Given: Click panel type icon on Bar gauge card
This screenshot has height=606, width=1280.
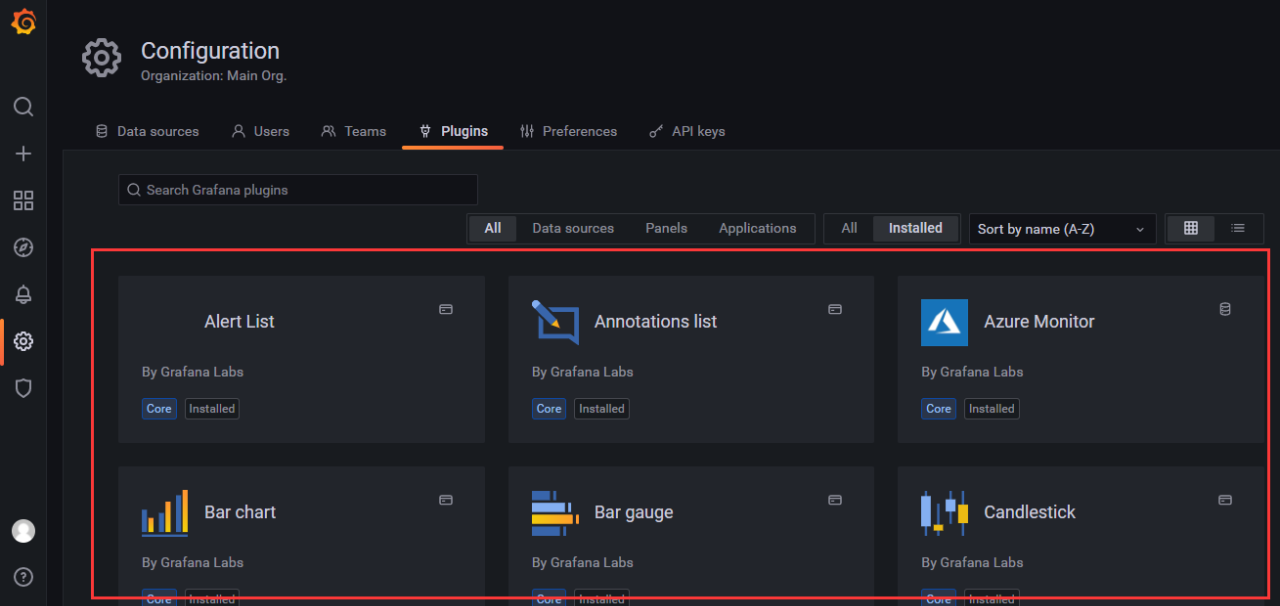Looking at the screenshot, I should pyautogui.click(x=835, y=500).
